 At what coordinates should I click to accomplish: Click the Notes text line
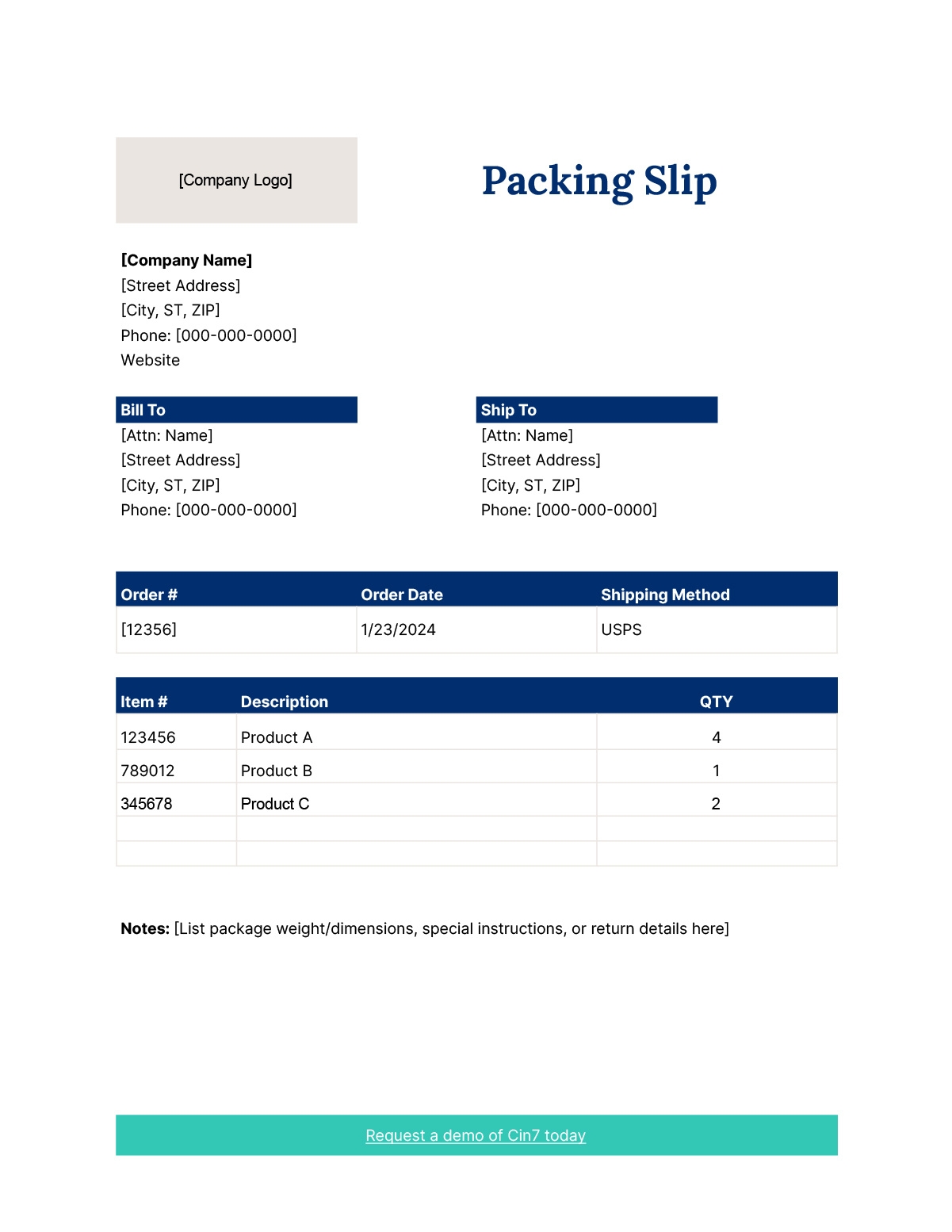(x=425, y=928)
